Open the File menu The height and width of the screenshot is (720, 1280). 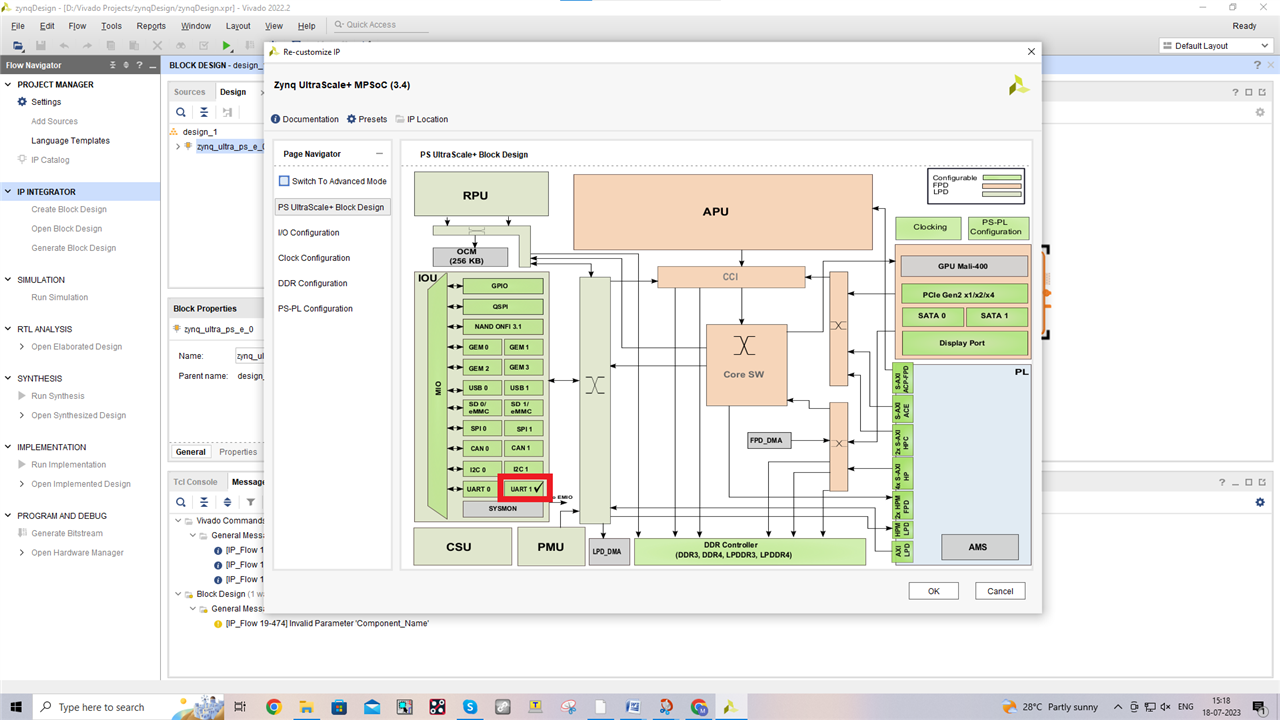tap(17, 26)
